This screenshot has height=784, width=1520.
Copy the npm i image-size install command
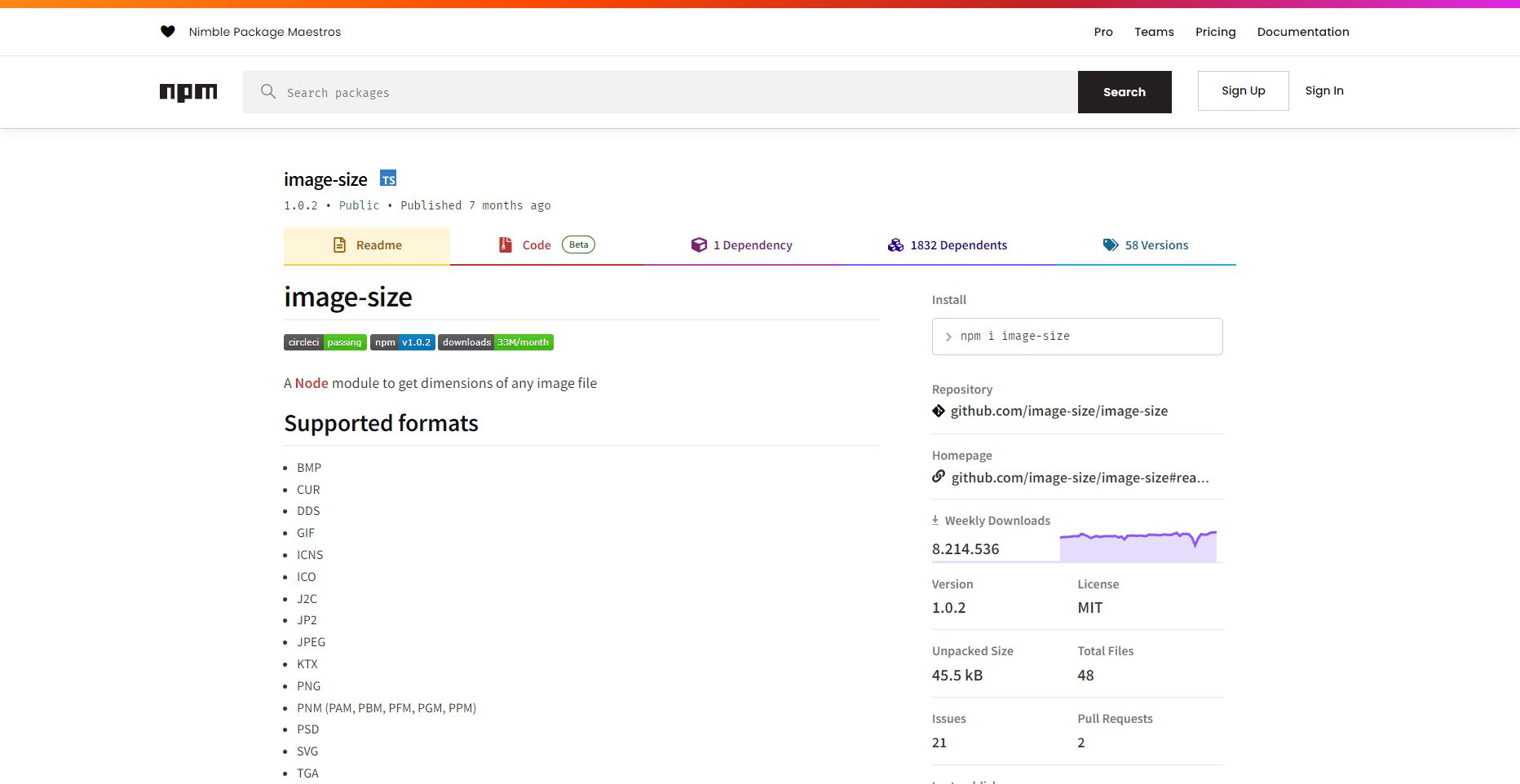[x=1077, y=337]
